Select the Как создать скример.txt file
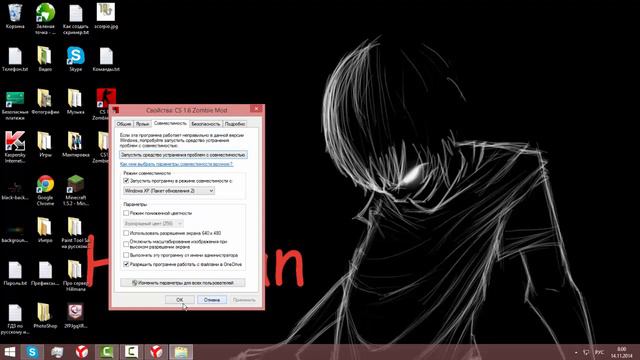 coord(76,13)
